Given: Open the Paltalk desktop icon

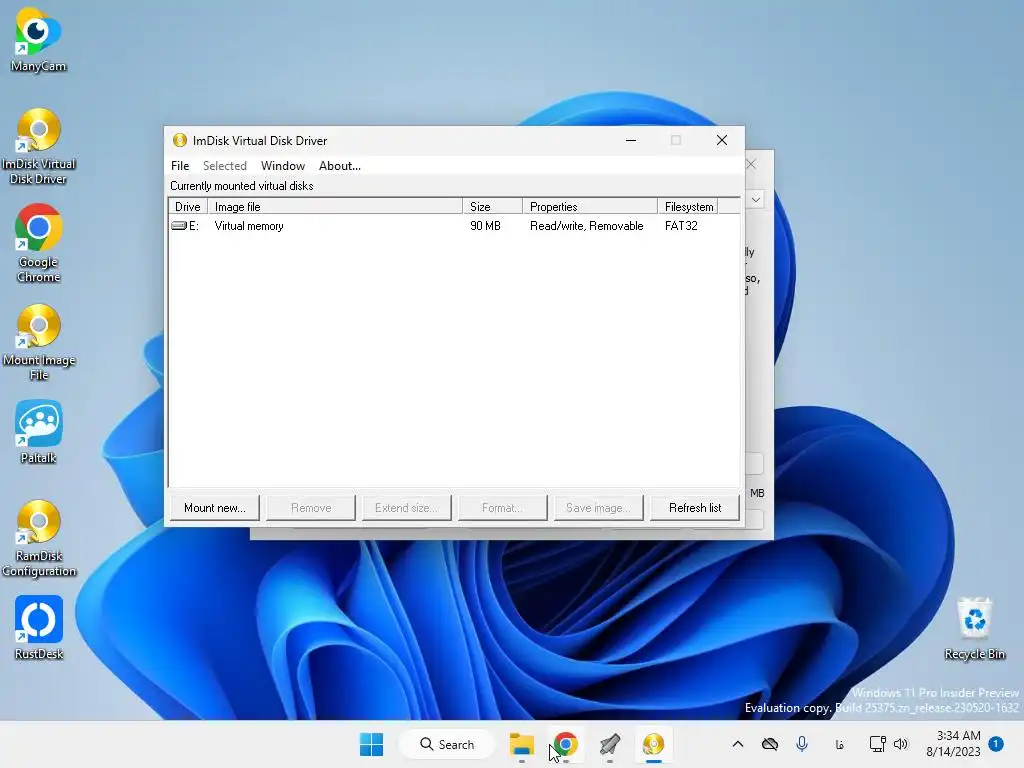Looking at the screenshot, I should click(39, 432).
